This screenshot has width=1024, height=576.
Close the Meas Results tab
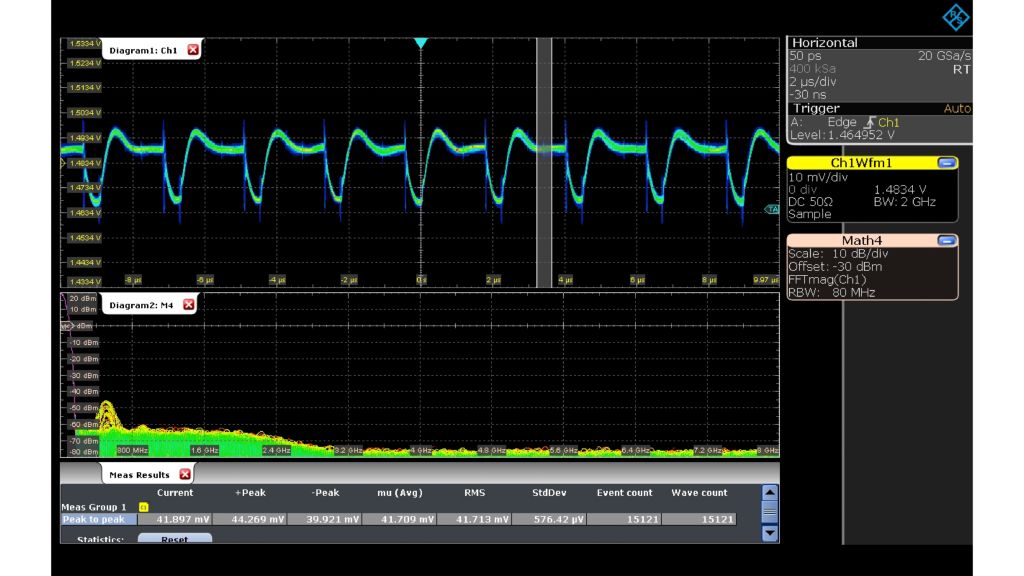coord(185,474)
